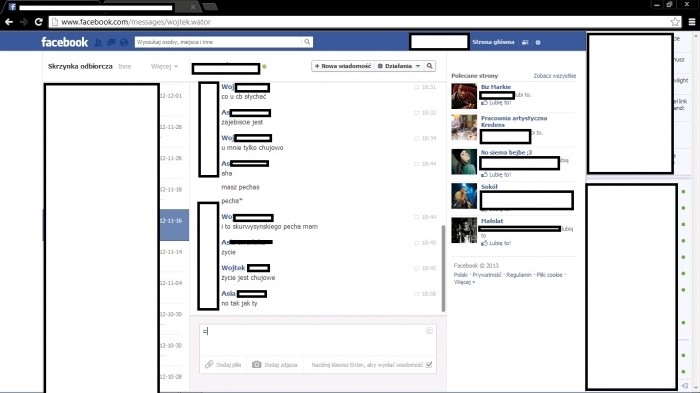Open notifications globe icon in header
The height and width of the screenshot is (393, 700).
pyautogui.click(x=124, y=42)
